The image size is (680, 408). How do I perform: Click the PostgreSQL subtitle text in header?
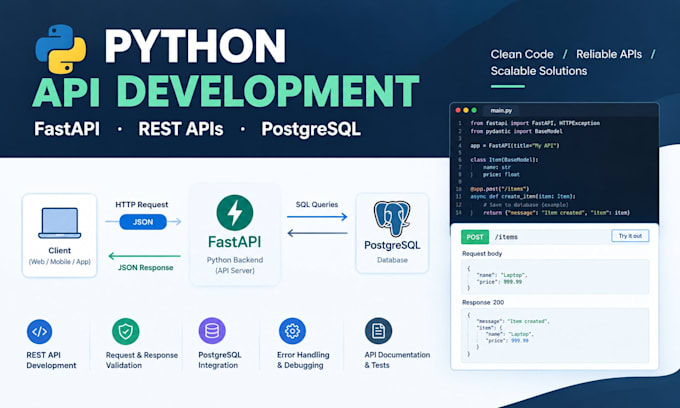tap(311, 129)
